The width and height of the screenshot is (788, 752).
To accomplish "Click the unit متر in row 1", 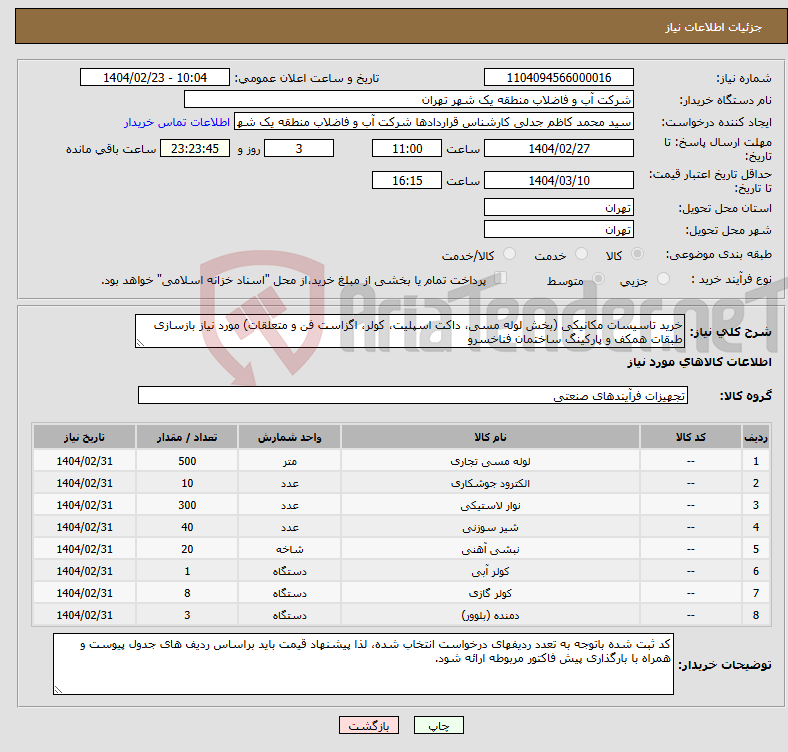I will pyautogui.click(x=289, y=461).
